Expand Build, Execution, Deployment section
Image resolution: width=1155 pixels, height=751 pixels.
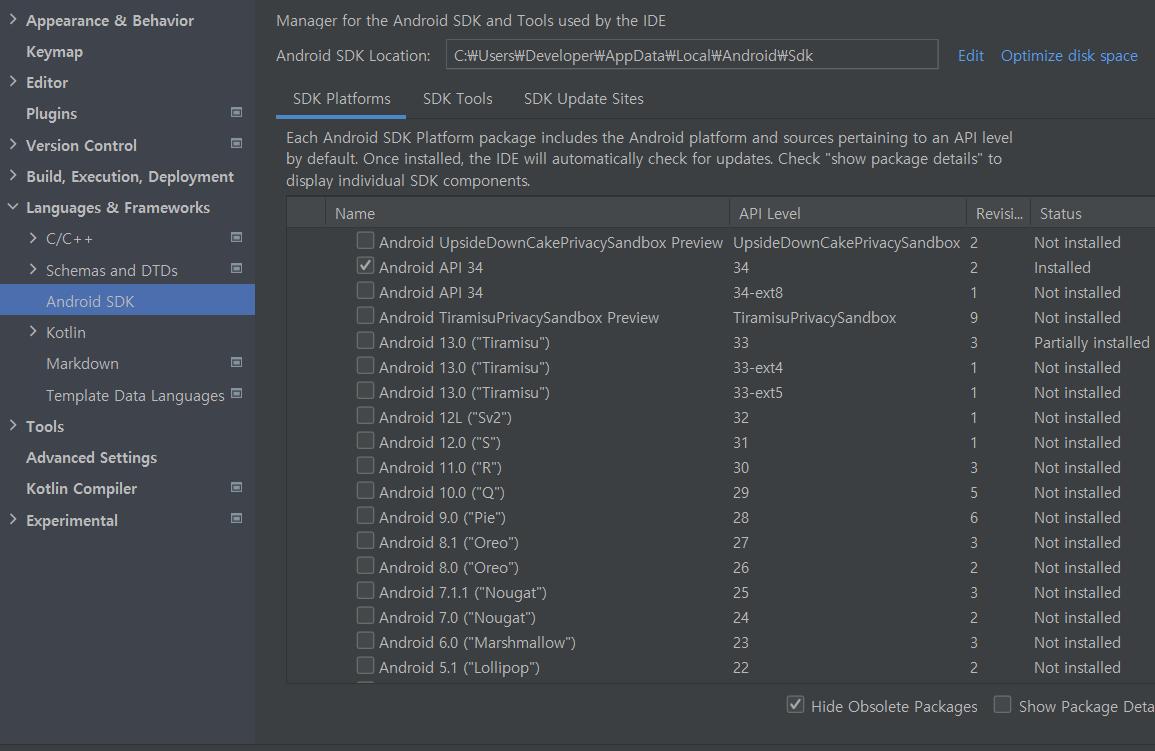[x=13, y=175]
